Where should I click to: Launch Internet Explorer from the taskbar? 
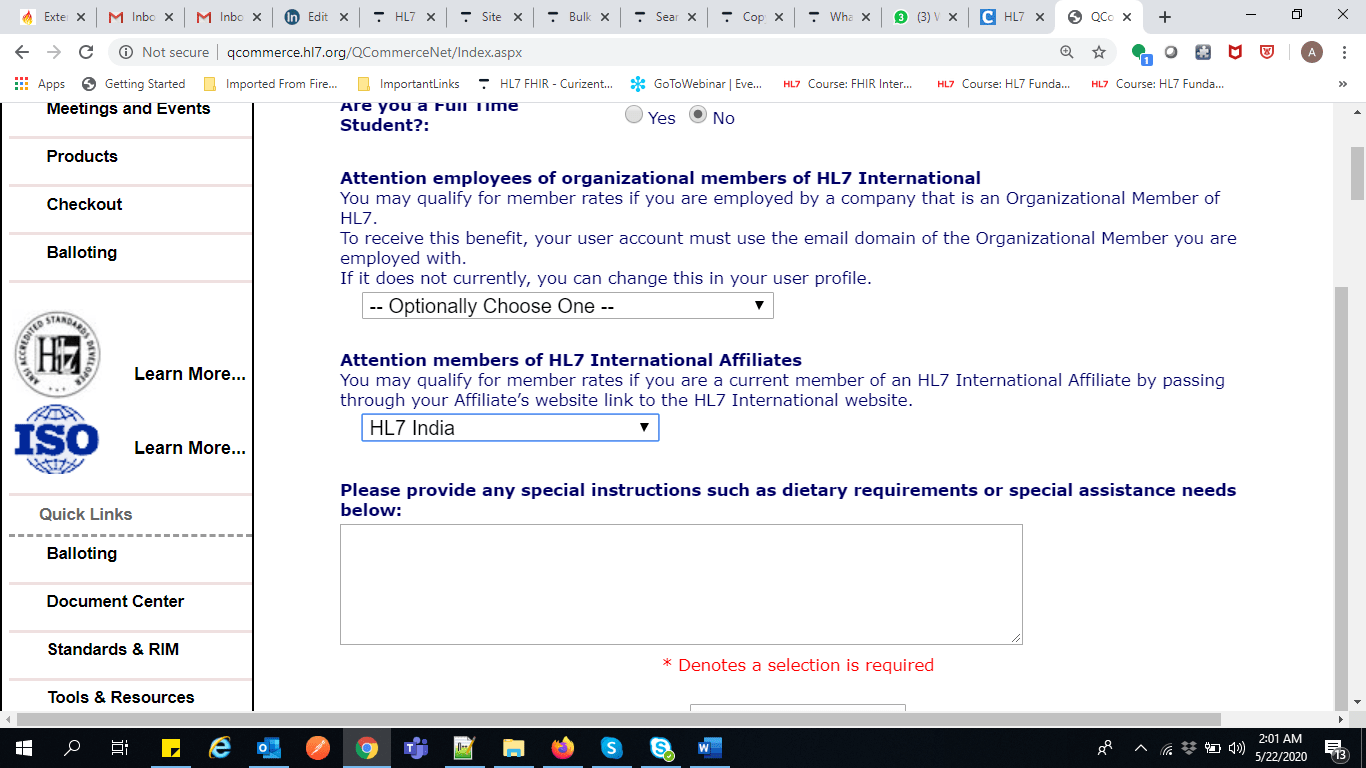[x=219, y=747]
